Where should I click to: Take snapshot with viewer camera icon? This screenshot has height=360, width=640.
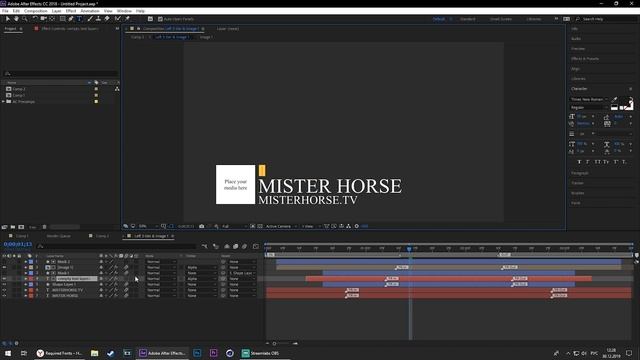(x=202, y=226)
